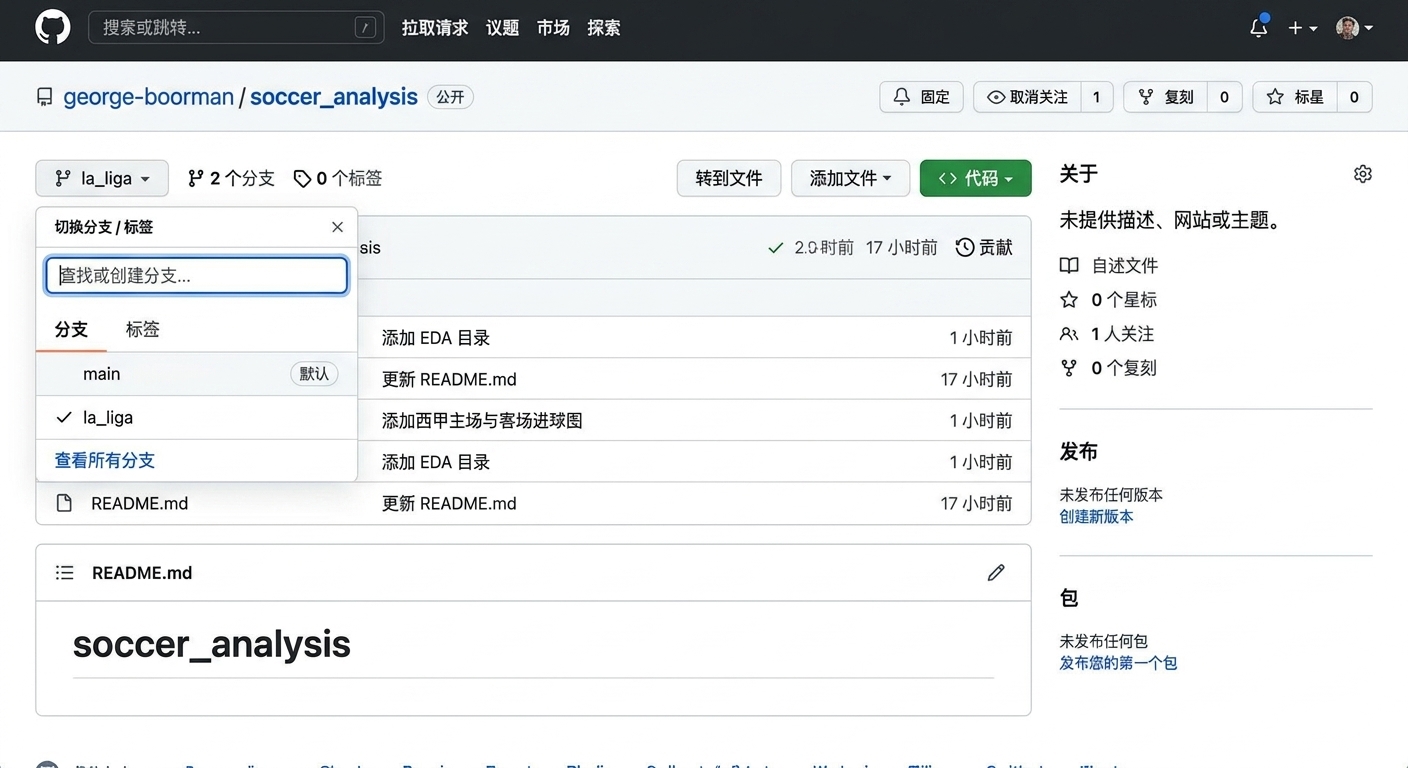1408x768 pixels.
Task: Select the main branch
Action: (197, 374)
